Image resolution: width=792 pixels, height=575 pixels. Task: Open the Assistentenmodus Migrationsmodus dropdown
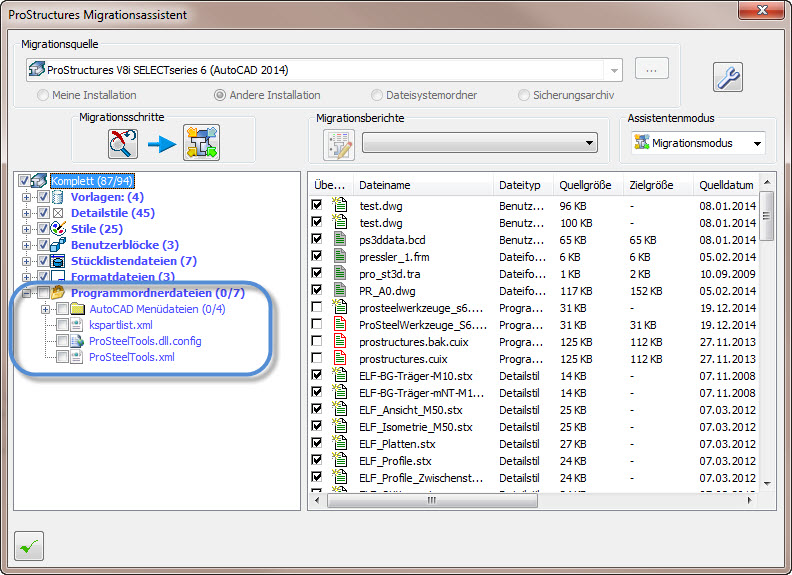[x=757, y=143]
